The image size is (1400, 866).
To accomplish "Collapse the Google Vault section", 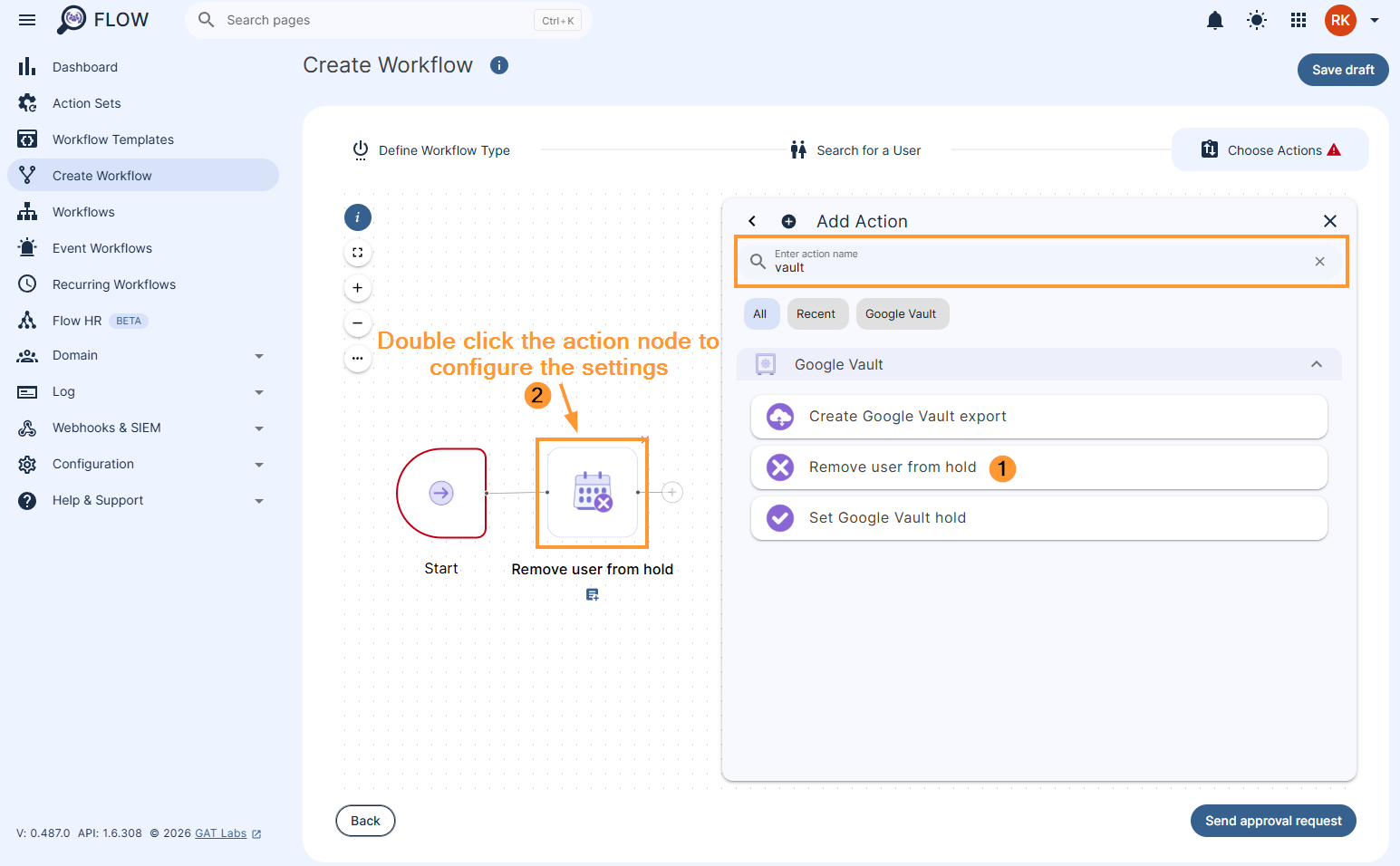I will point(1317,364).
